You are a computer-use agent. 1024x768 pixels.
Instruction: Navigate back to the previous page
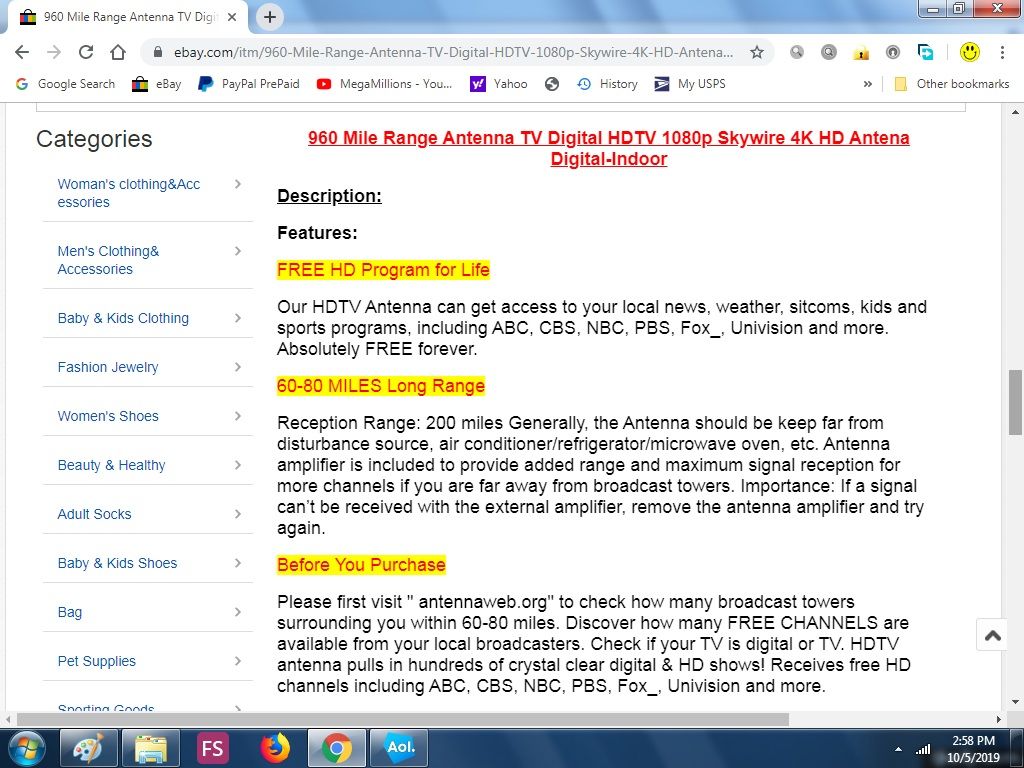point(22,52)
